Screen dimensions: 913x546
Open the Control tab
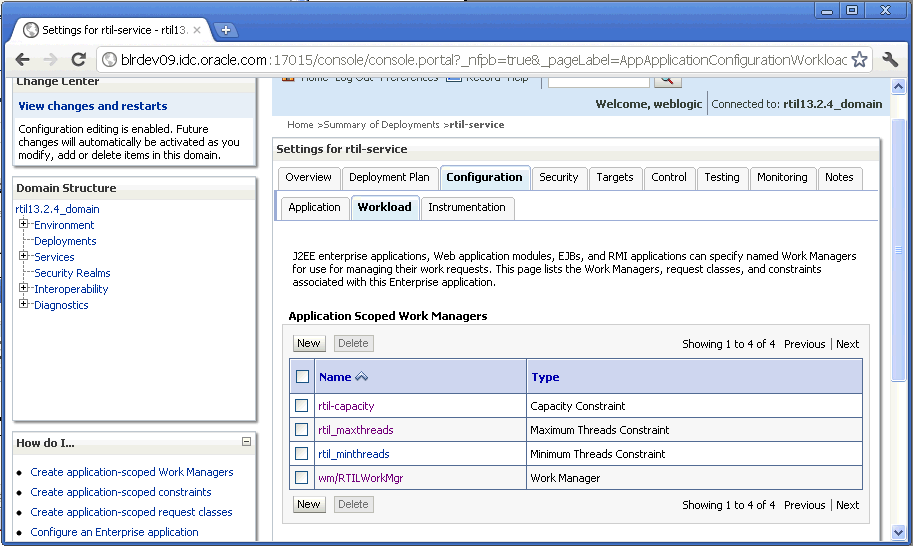tap(669, 178)
